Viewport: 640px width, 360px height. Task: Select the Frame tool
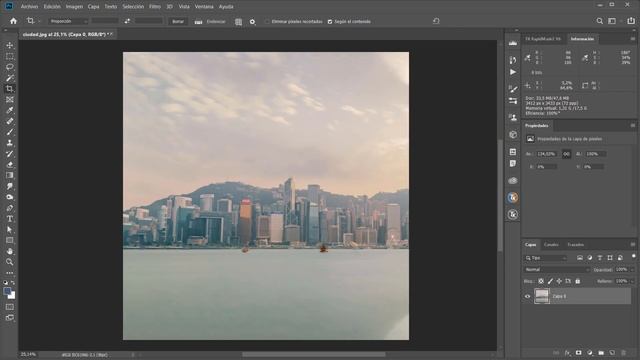tap(10, 100)
